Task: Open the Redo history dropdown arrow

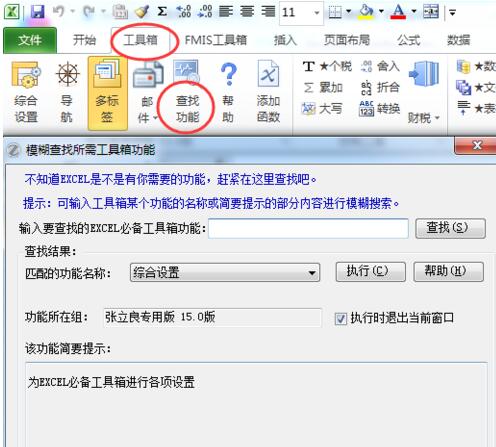Action: pyautogui.click(x=103, y=12)
